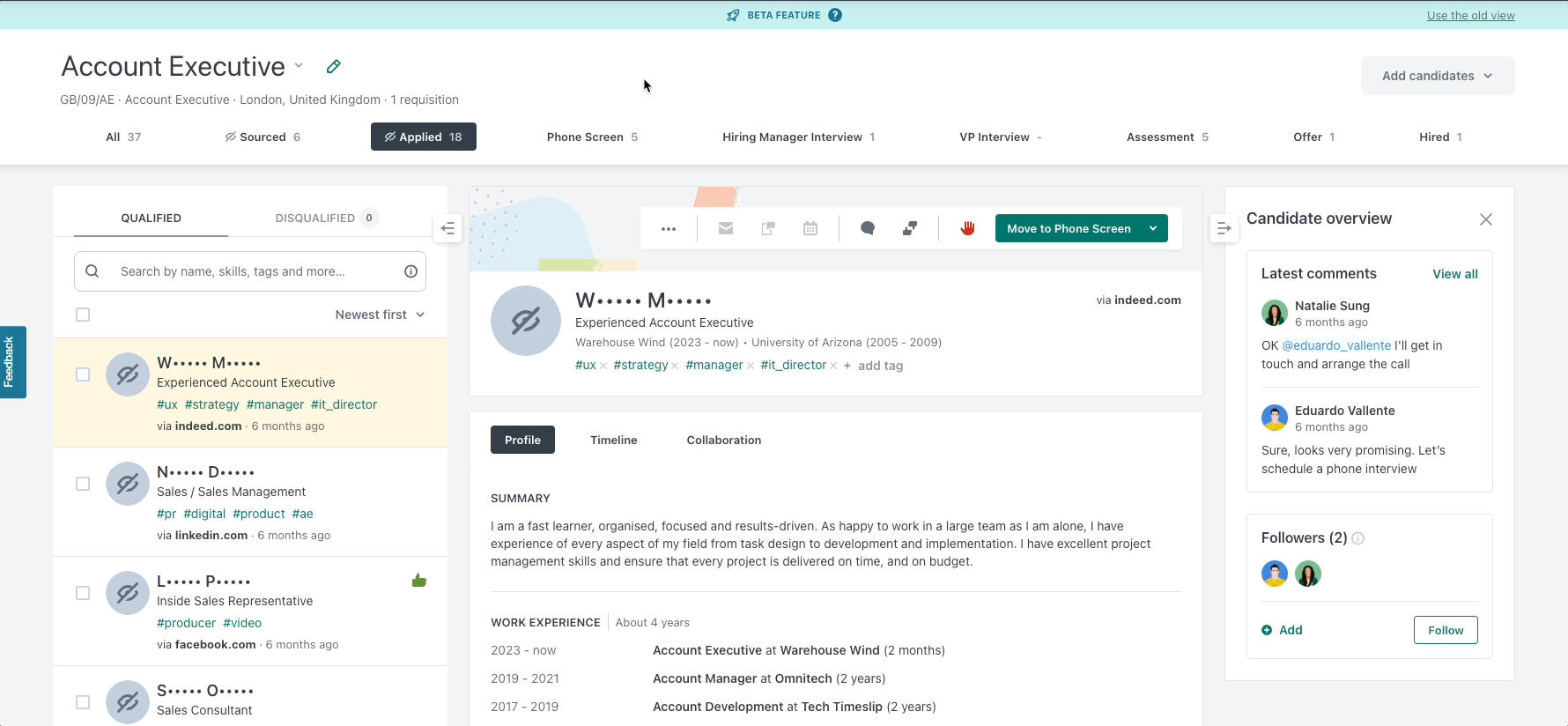Click the @eduardo_vallente mention

1336,345
